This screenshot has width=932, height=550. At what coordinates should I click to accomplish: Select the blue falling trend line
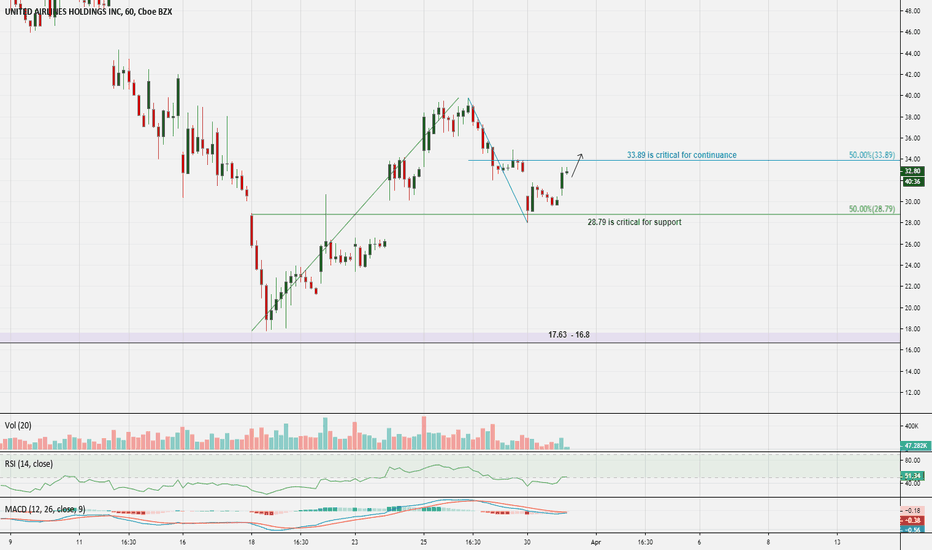click(498, 161)
